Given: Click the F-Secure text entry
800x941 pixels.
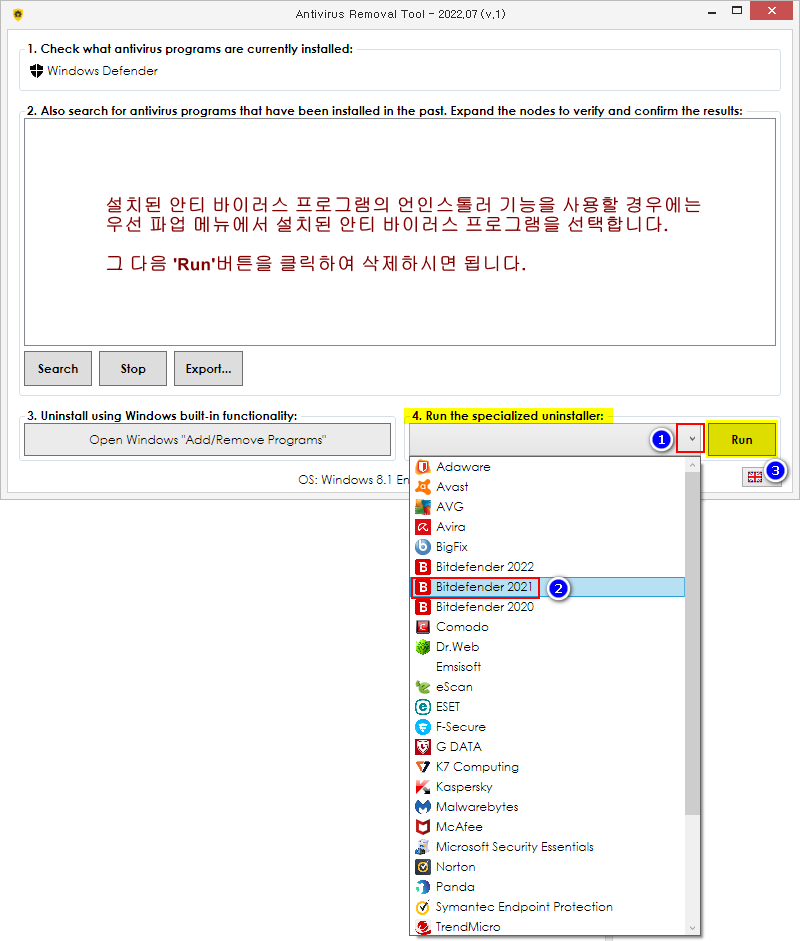Looking at the screenshot, I should (461, 727).
